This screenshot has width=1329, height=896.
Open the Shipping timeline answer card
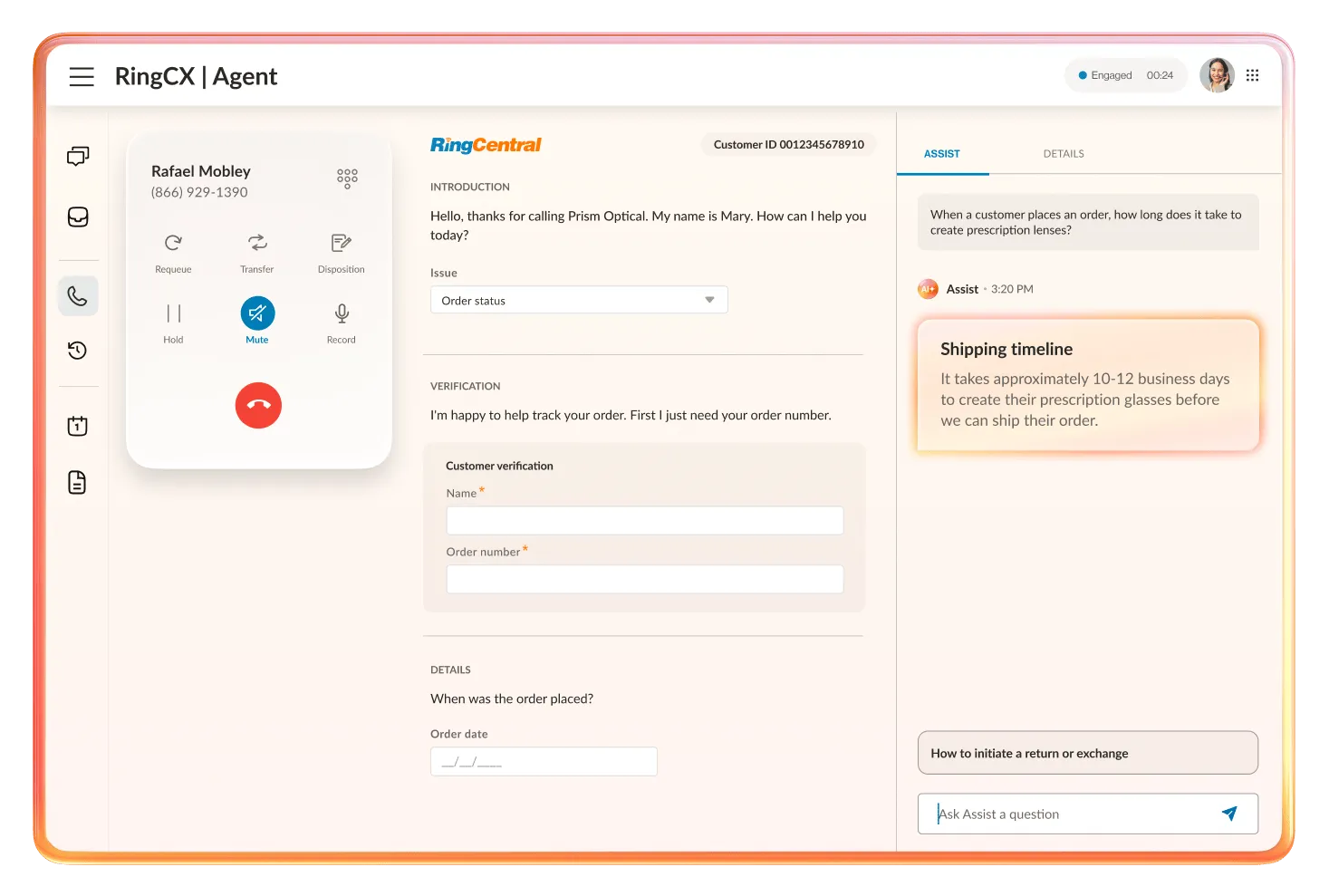[x=1088, y=384]
